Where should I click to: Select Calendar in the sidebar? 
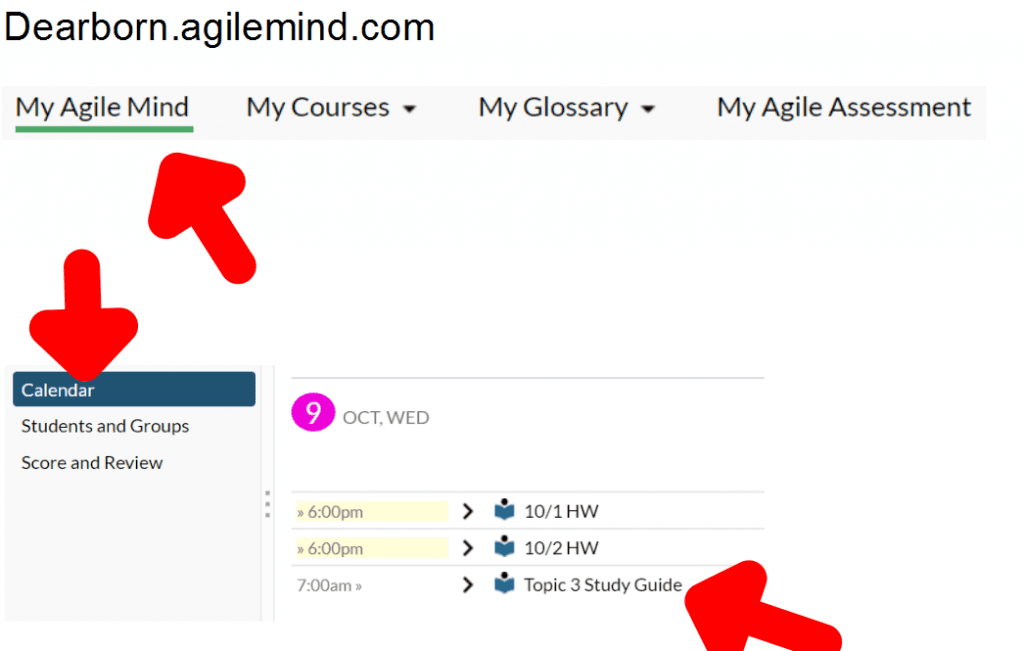pyautogui.click(x=134, y=390)
